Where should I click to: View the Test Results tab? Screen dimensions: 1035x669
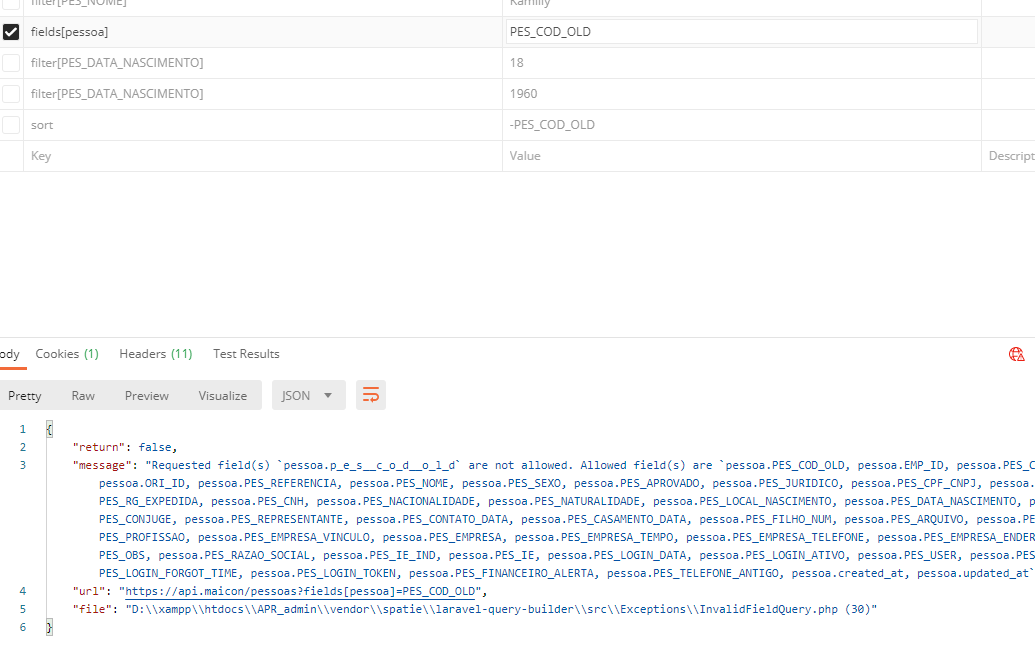tap(246, 353)
